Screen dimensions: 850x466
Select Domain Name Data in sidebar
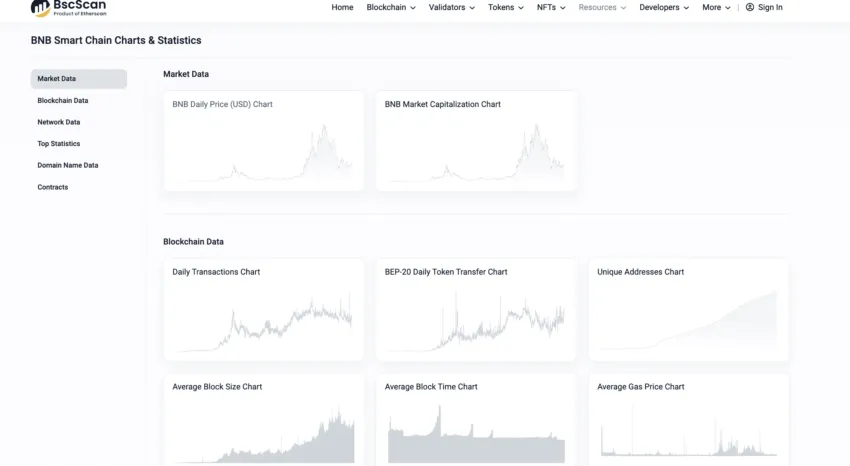tap(68, 165)
